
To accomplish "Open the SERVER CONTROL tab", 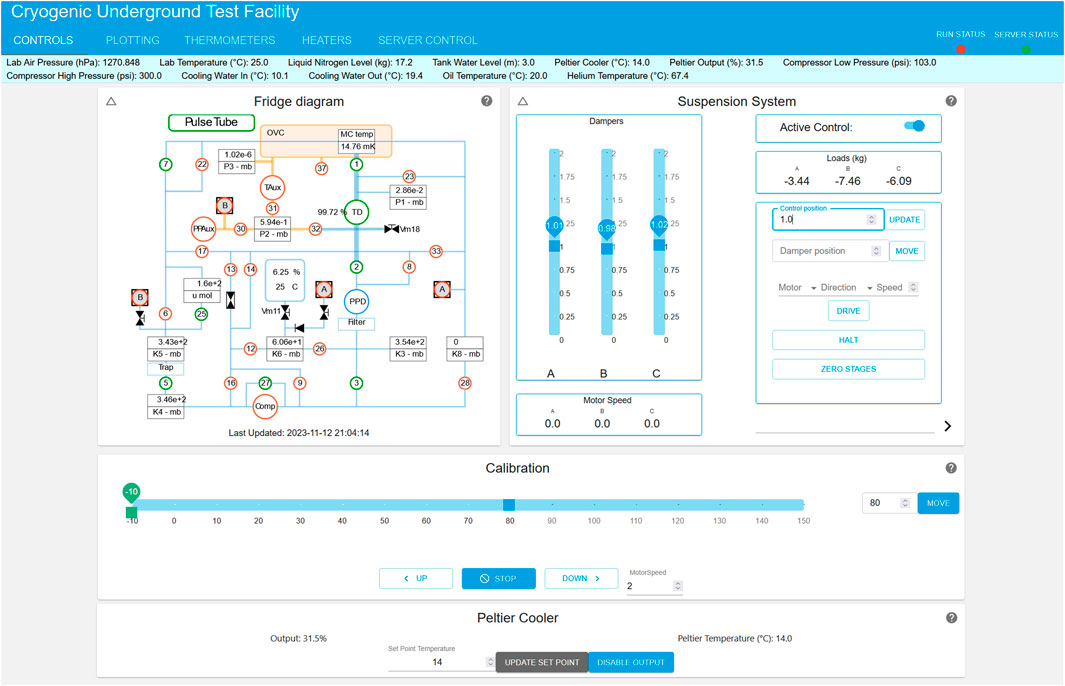I will pyautogui.click(x=427, y=40).
